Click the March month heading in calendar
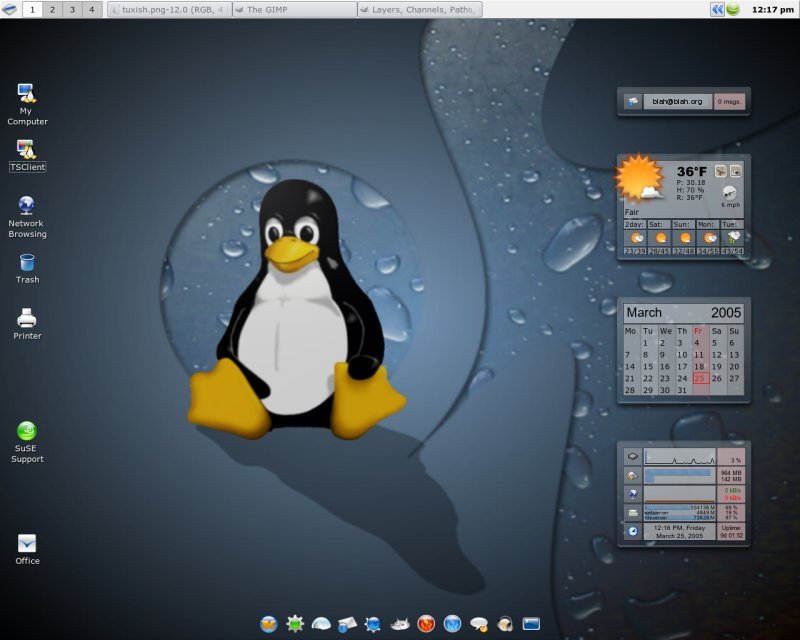This screenshot has width=800, height=640. [x=644, y=312]
